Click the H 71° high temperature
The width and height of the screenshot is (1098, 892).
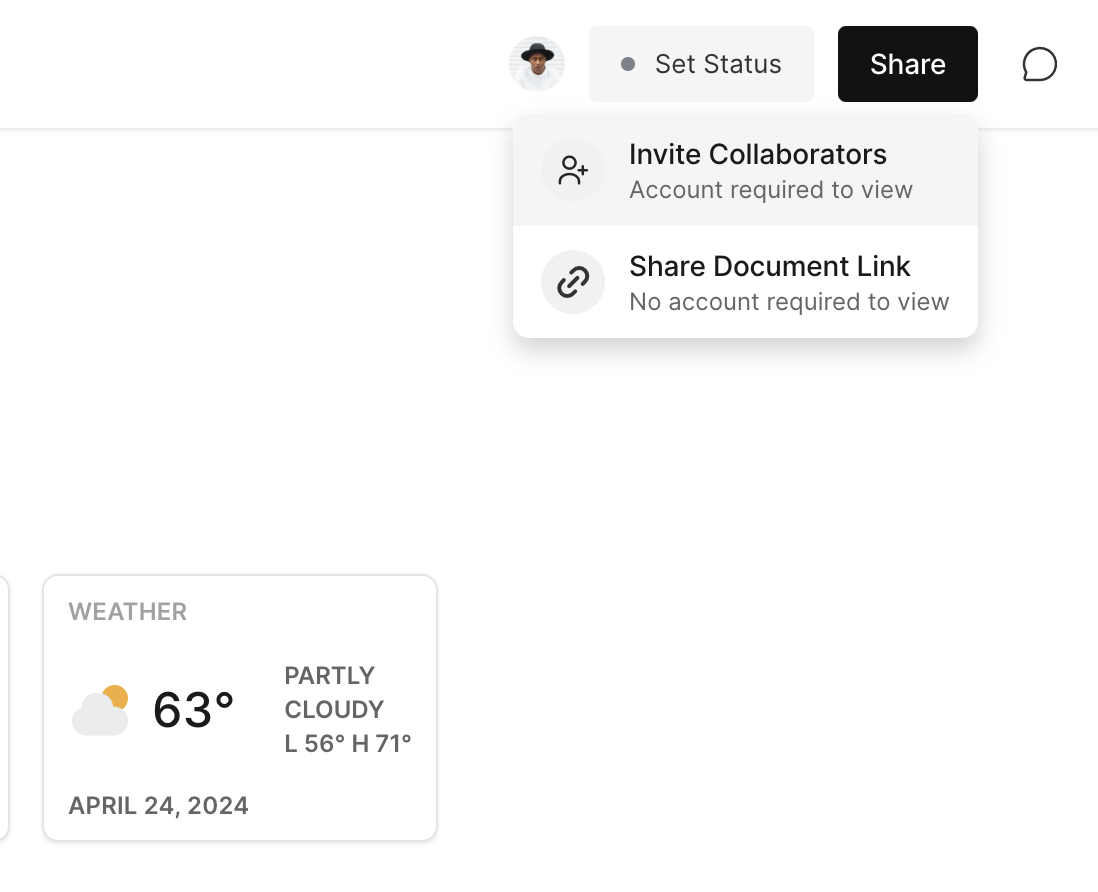380,743
